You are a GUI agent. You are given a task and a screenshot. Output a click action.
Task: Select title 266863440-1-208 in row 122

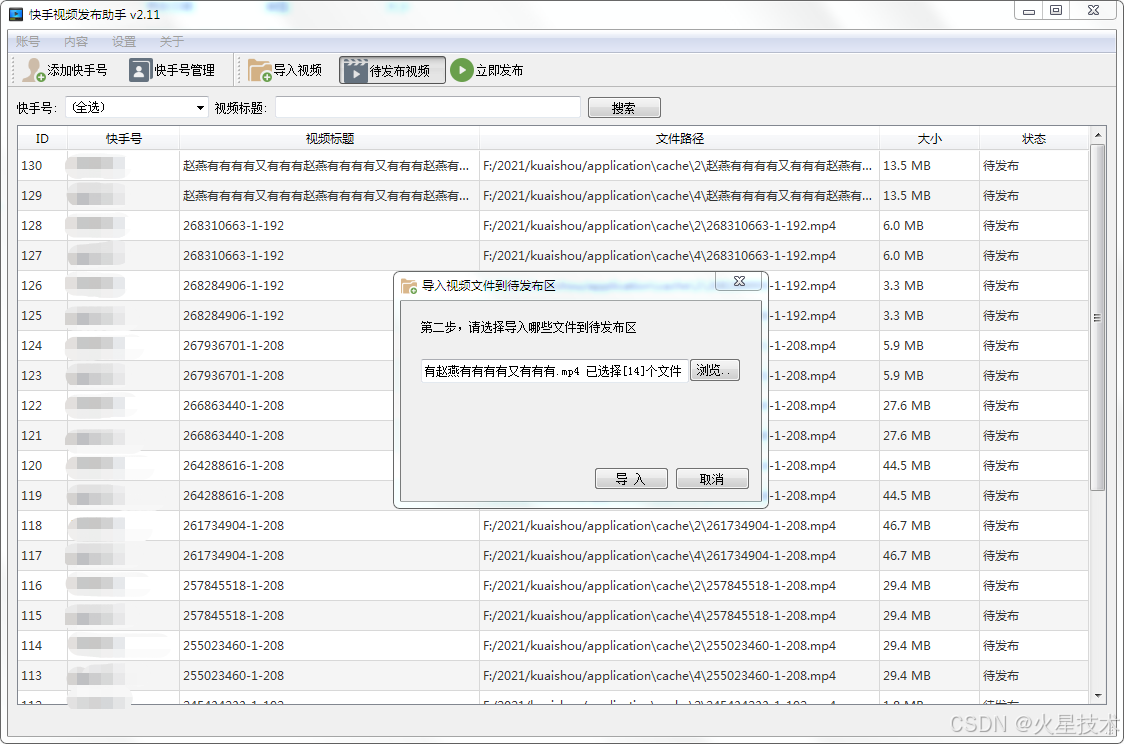pos(233,406)
